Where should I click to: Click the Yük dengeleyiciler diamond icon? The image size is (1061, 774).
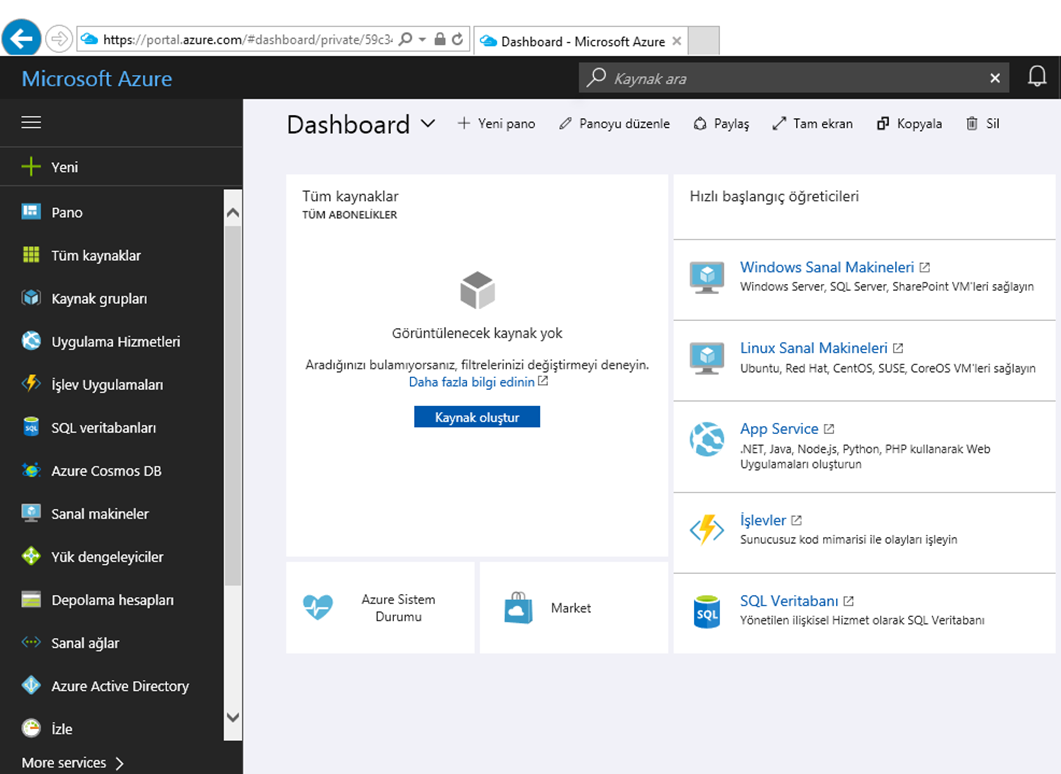31,556
